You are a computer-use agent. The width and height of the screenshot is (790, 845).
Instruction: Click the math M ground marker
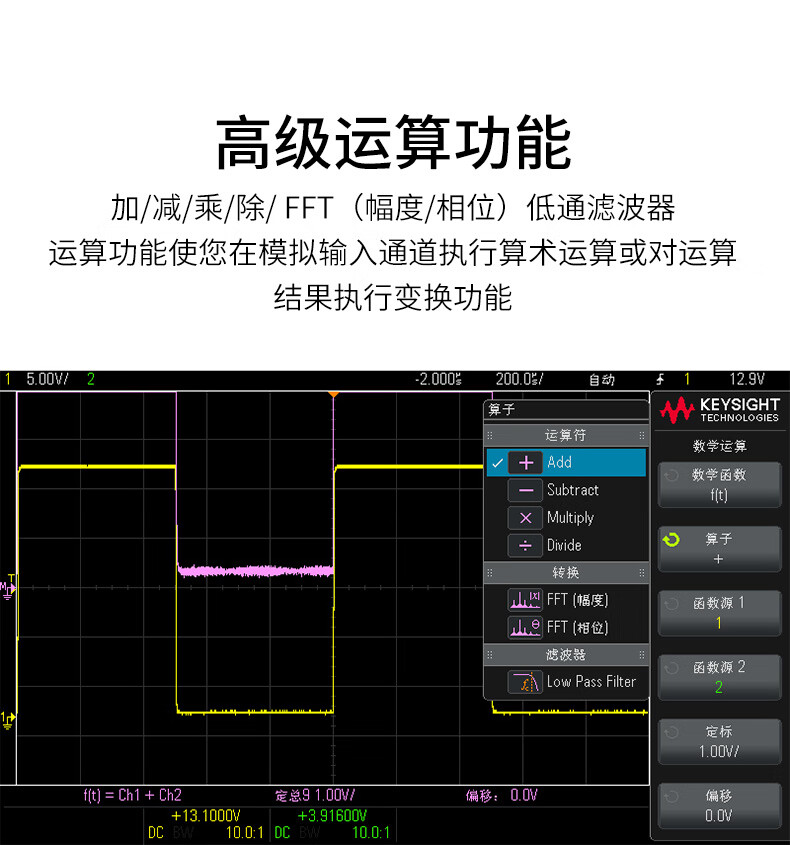point(8,590)
